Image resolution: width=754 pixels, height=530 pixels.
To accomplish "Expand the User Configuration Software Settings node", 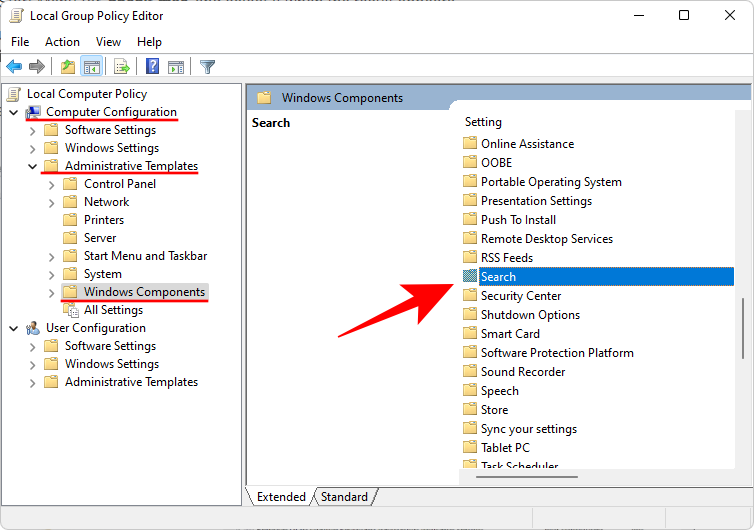I will [x=33, y=346].
